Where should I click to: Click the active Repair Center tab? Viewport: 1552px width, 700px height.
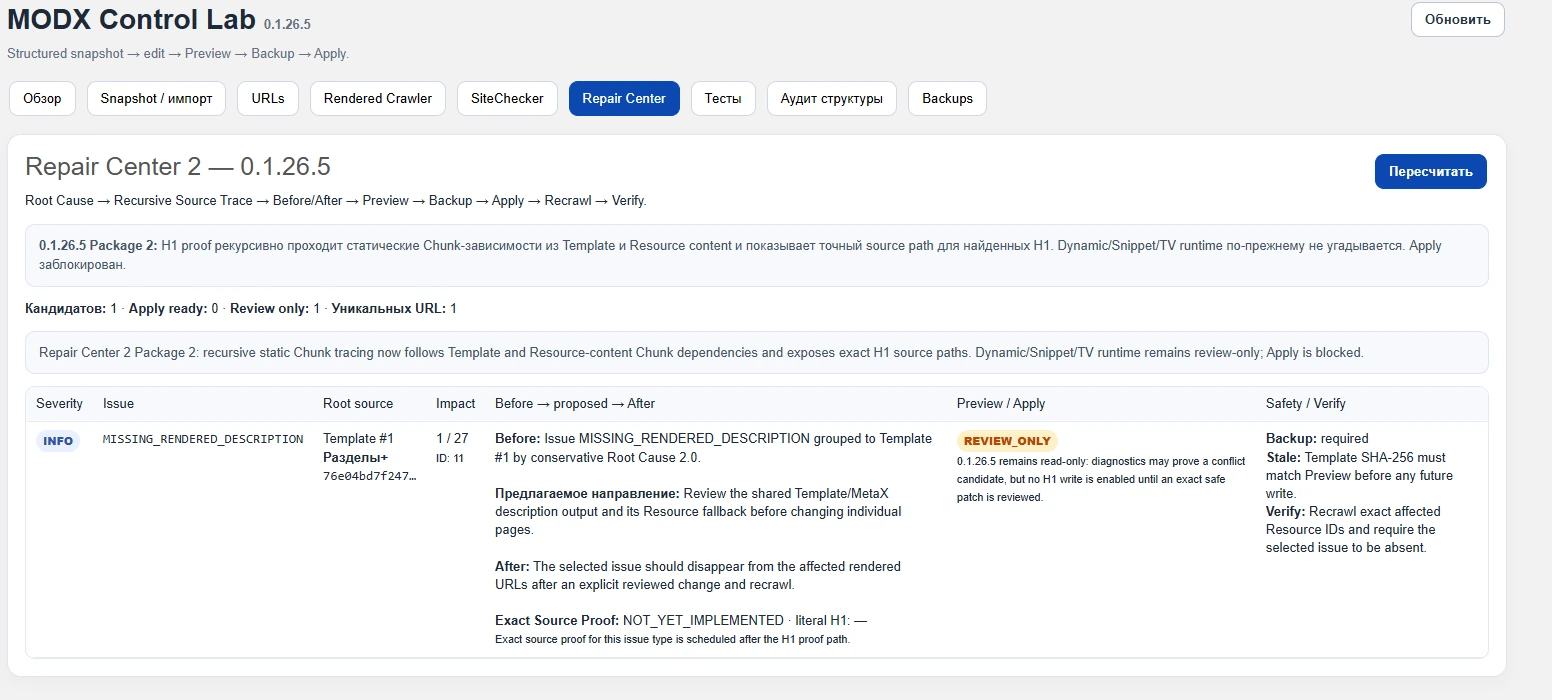click(x=624, y=99)
